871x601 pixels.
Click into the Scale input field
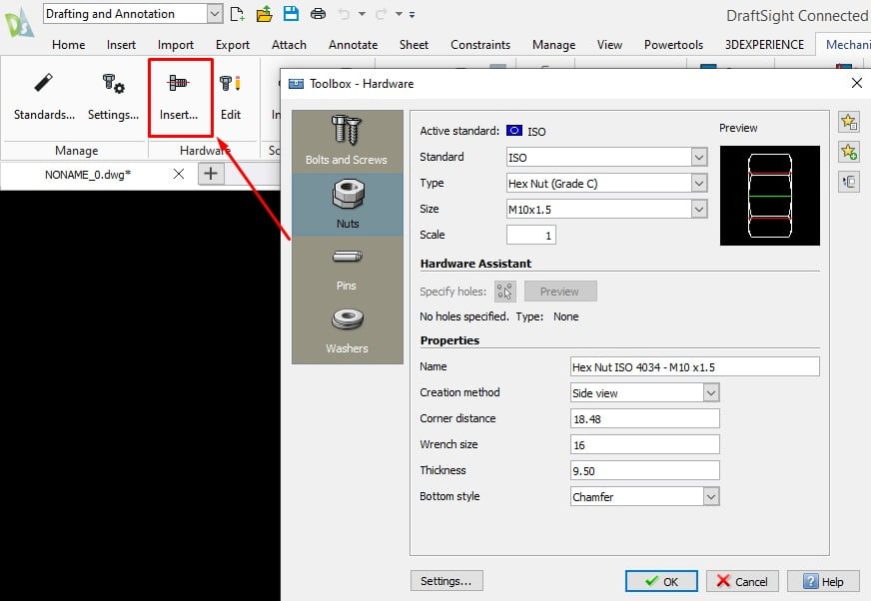click(531, 236)
